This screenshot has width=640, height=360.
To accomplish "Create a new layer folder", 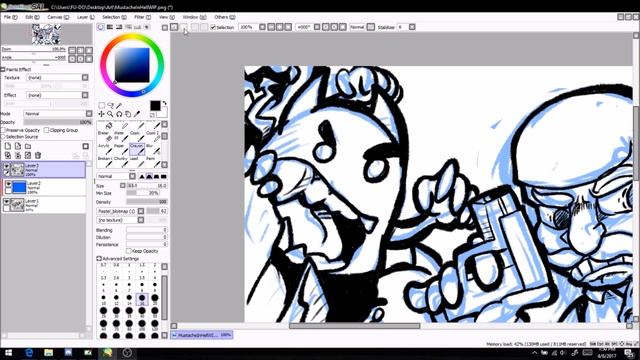I will coord(28,146).
